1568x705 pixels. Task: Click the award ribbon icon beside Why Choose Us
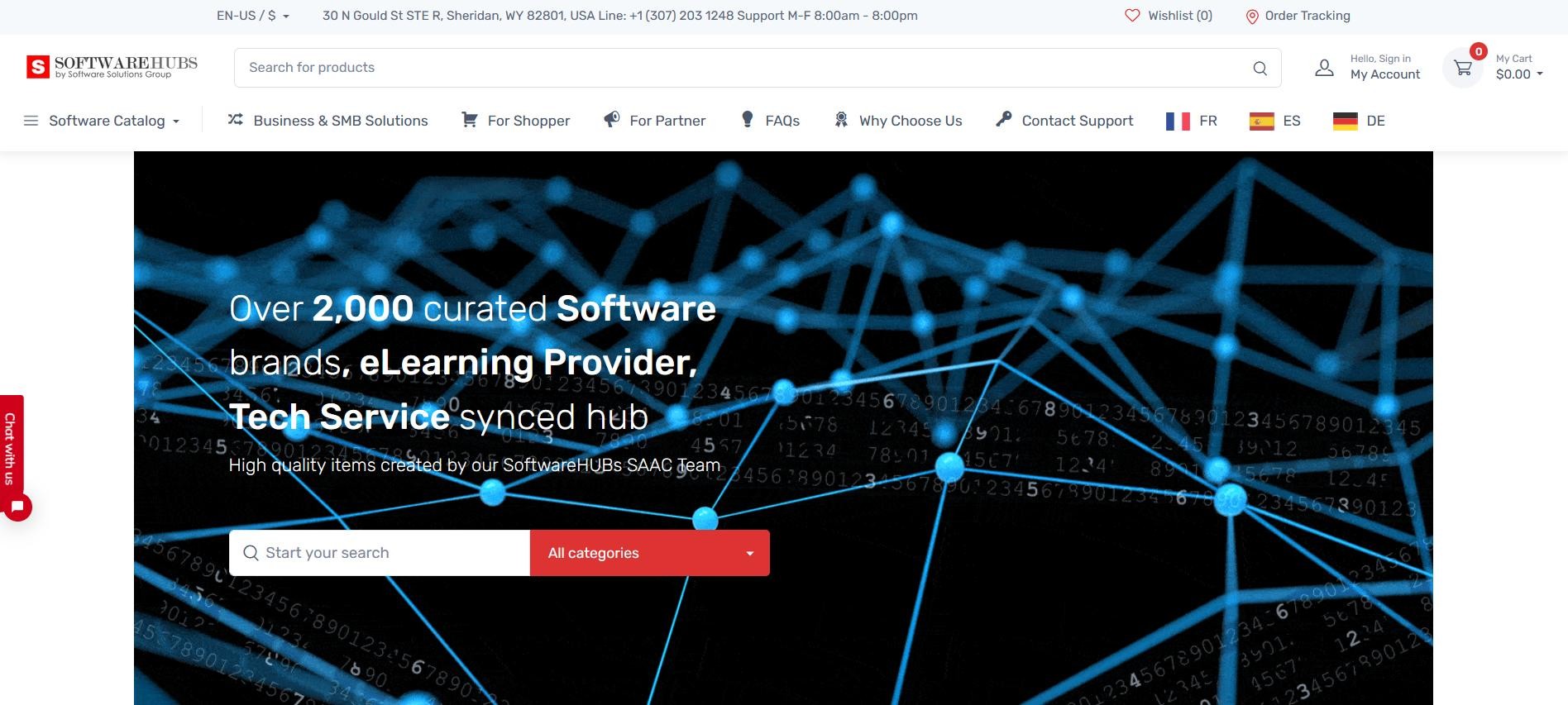click(x=841, y=120)
